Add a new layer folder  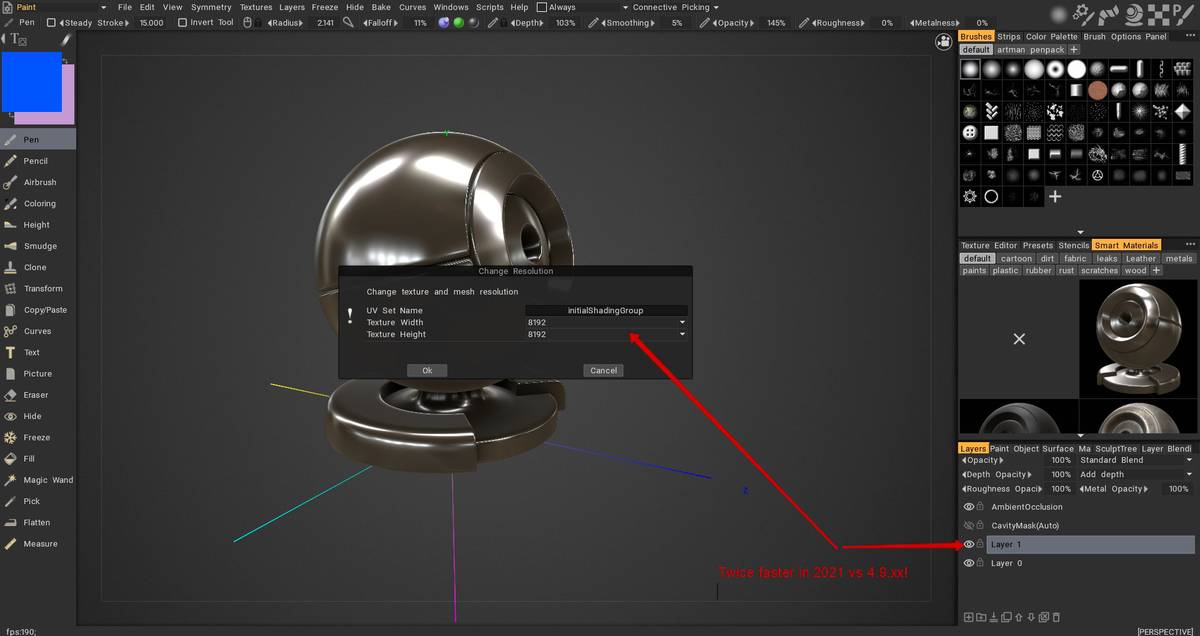[981, 617]
